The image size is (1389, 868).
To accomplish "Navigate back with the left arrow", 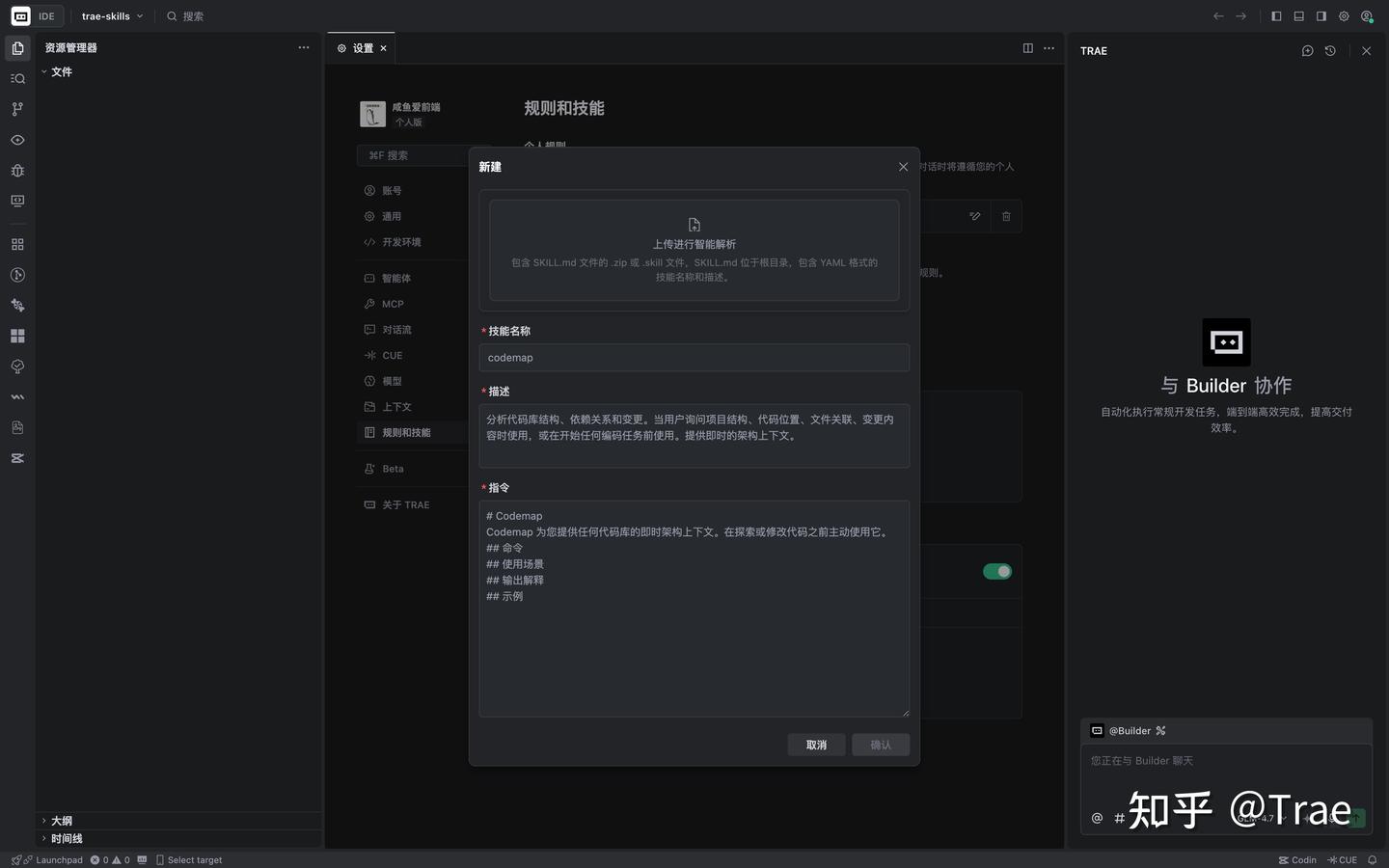I will pyautogui.click(x=1218, y=16).
